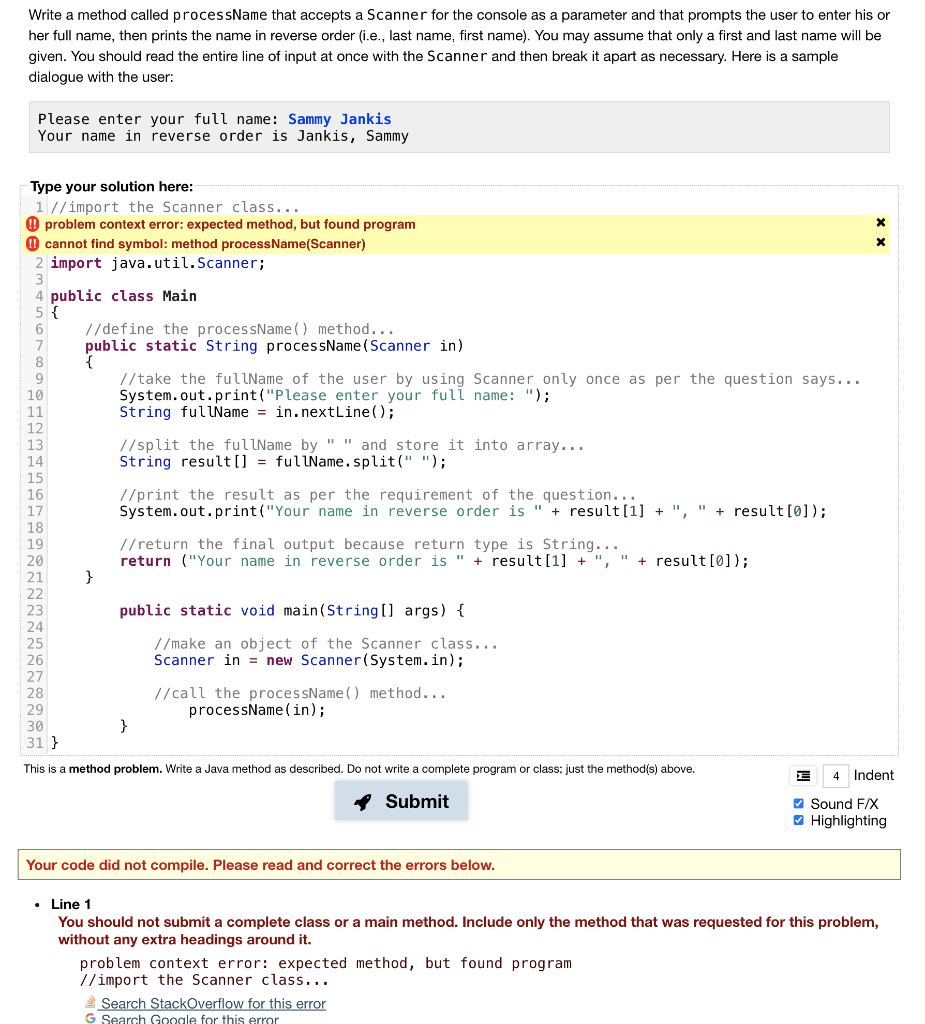Click the closing brace on line 31
The height and width of the screenshot is (1024, 925).
pos(55,742)
